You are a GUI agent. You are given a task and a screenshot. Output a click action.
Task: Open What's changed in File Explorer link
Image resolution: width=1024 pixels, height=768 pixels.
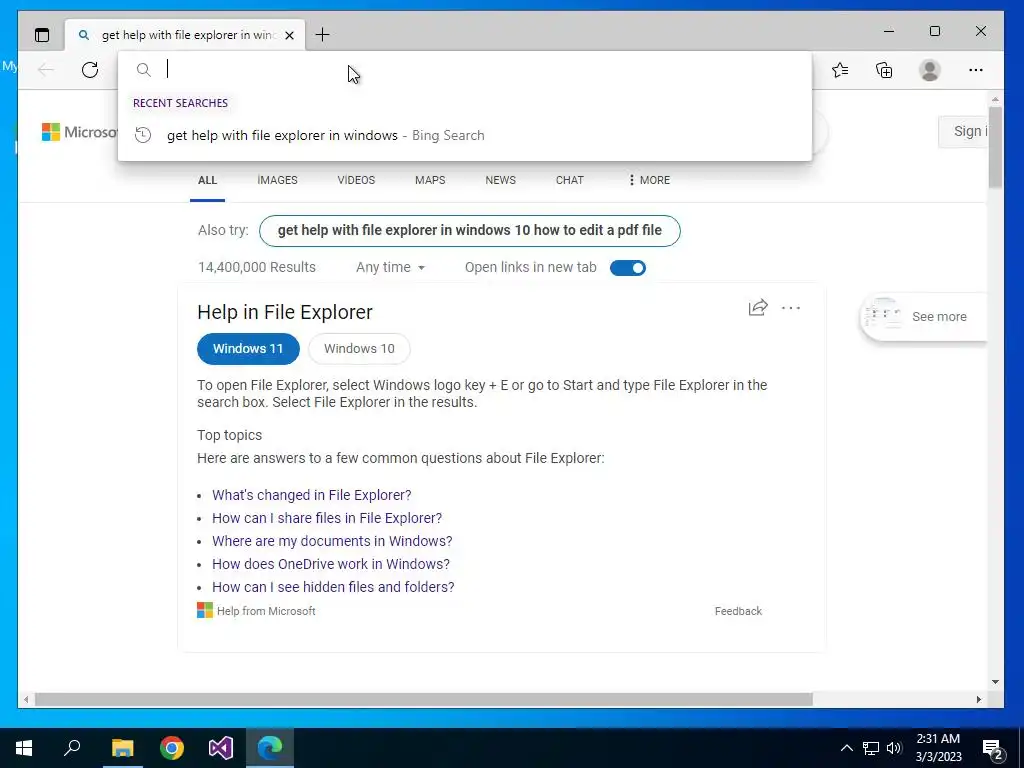(x=312, y=495)
